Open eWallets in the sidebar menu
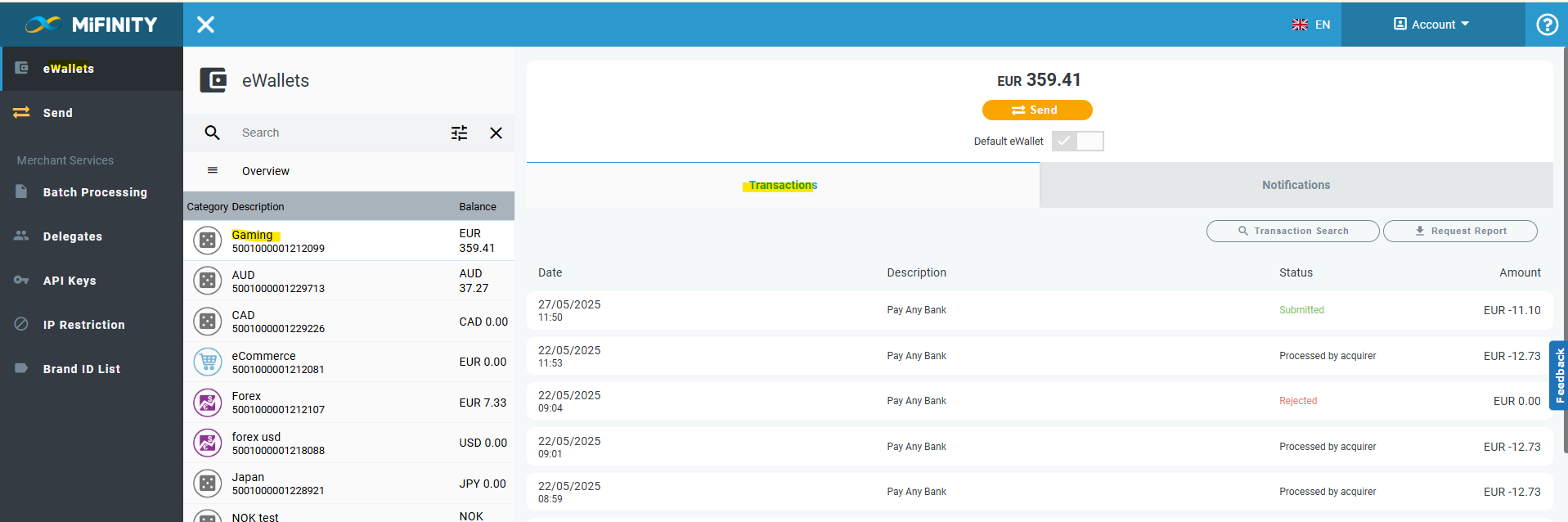 coord(92,69)
